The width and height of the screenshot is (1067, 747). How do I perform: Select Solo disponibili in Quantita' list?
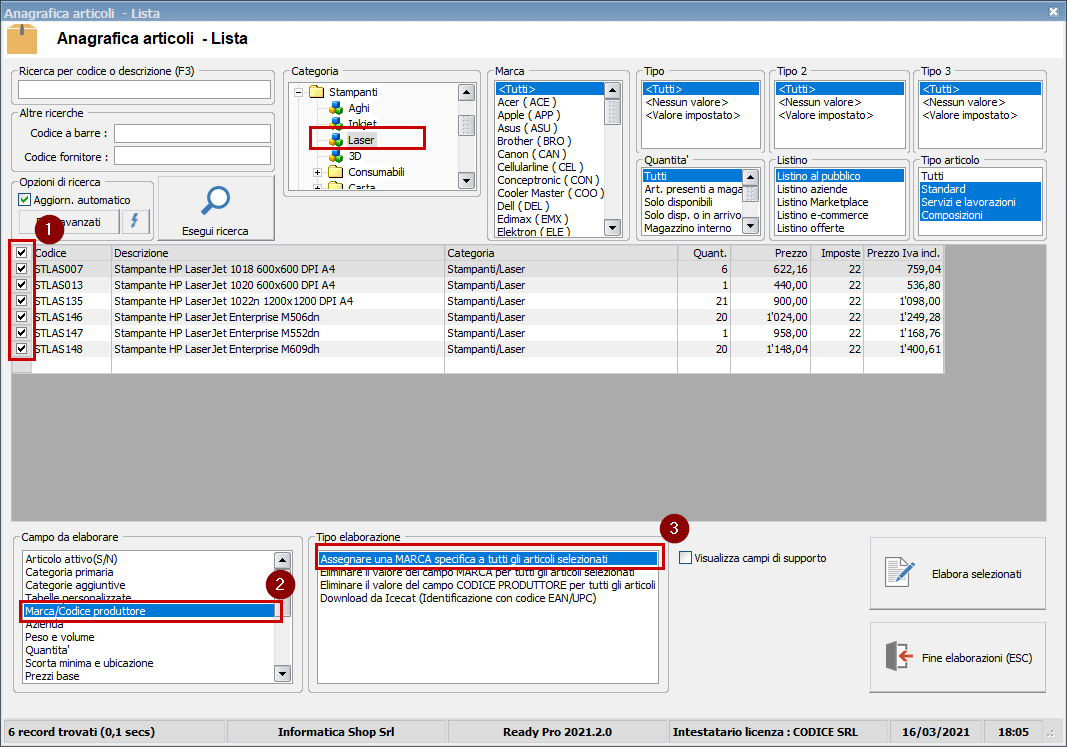tap(678, 202)
